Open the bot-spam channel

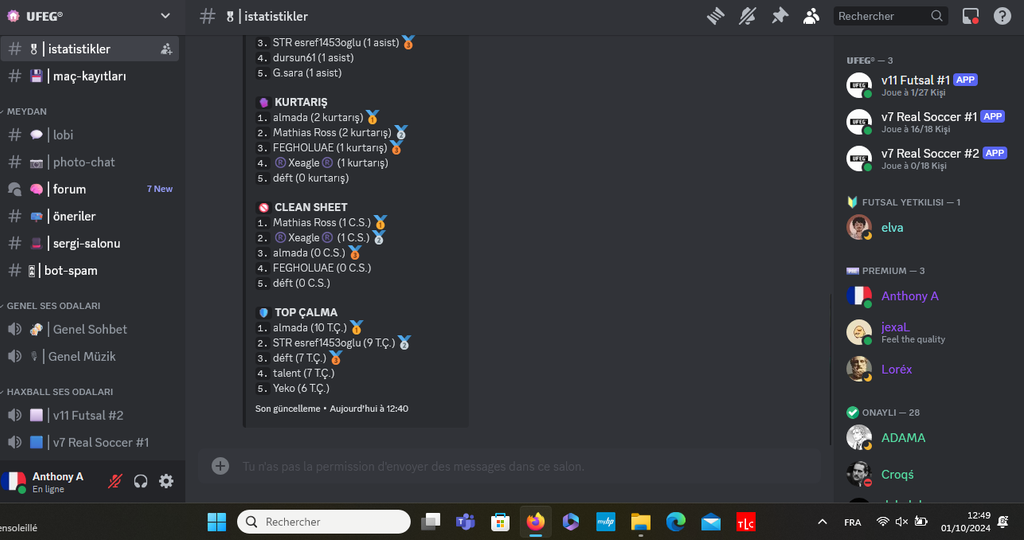click(x=90, y=270)
